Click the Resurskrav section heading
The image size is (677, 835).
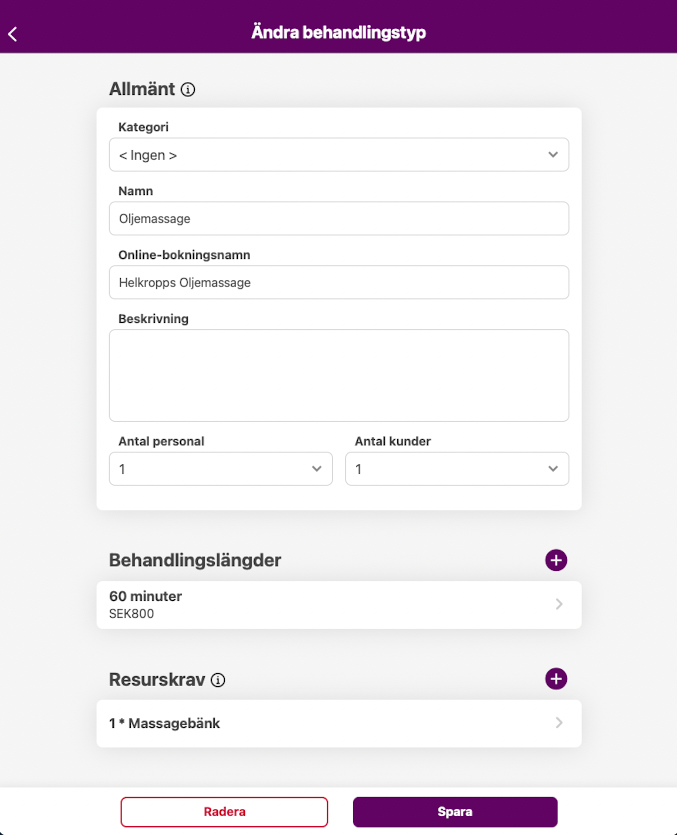157,680
